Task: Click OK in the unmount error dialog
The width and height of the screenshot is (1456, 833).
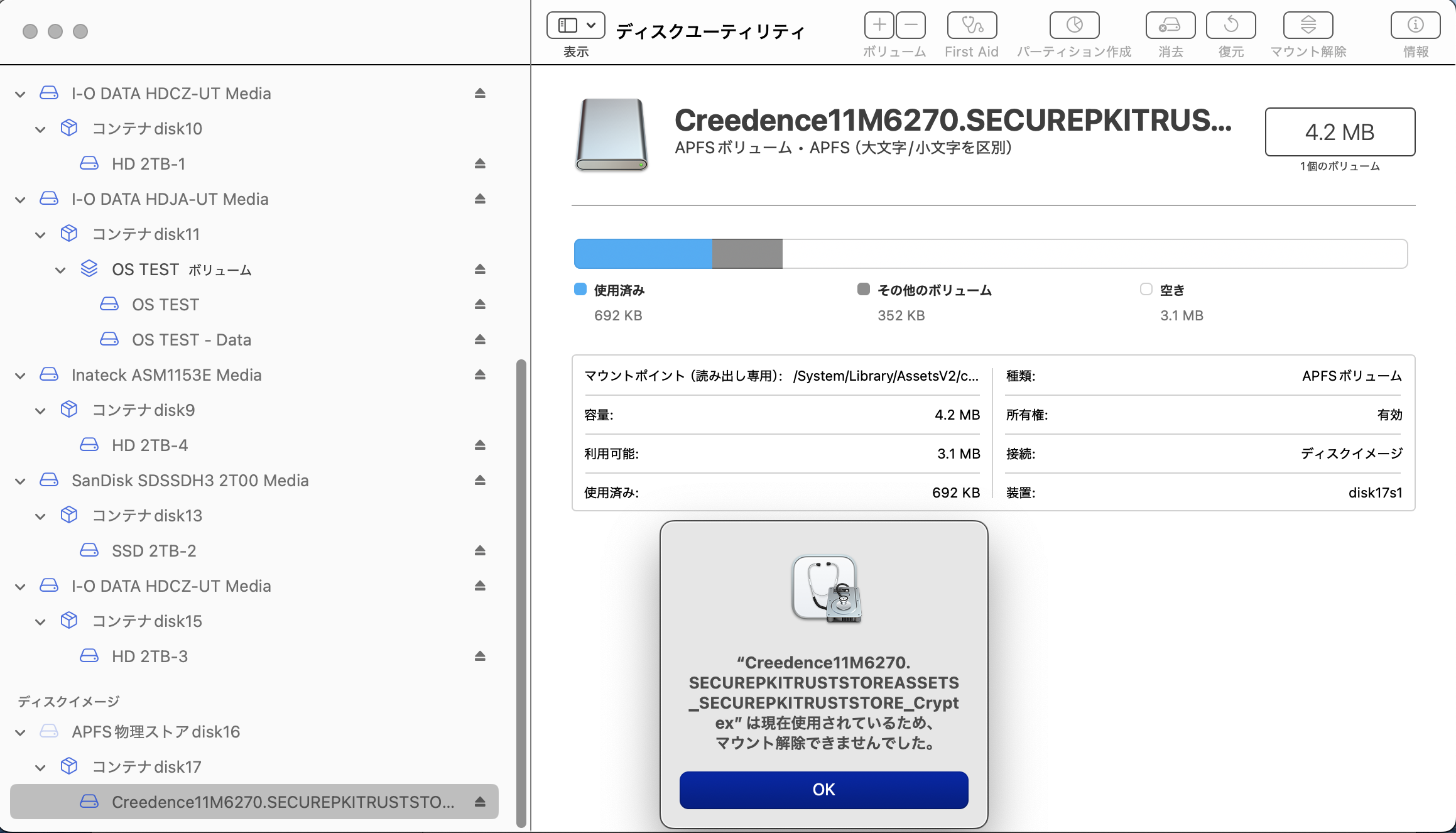Action: pos(823,790)
